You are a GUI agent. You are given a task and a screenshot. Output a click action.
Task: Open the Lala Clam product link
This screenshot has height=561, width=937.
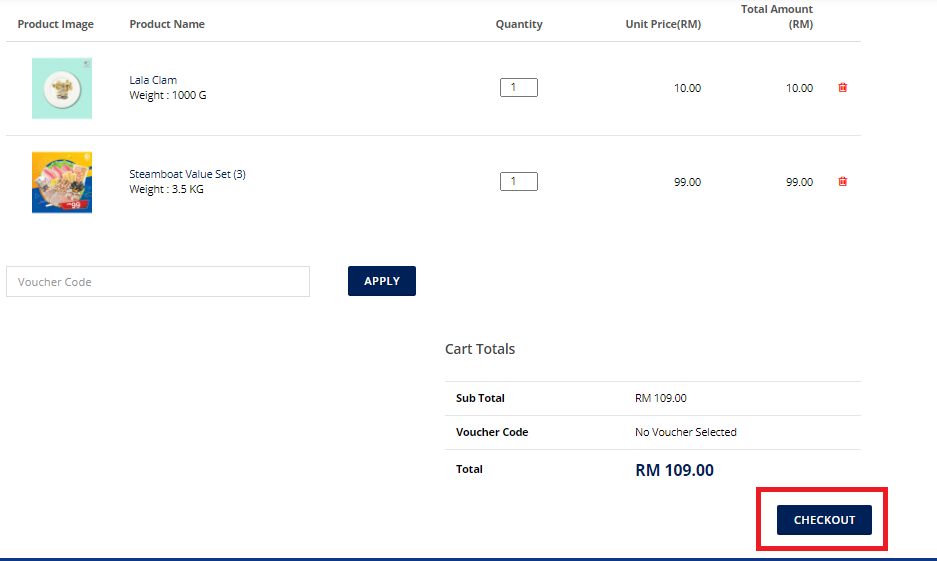coord(153,80)
